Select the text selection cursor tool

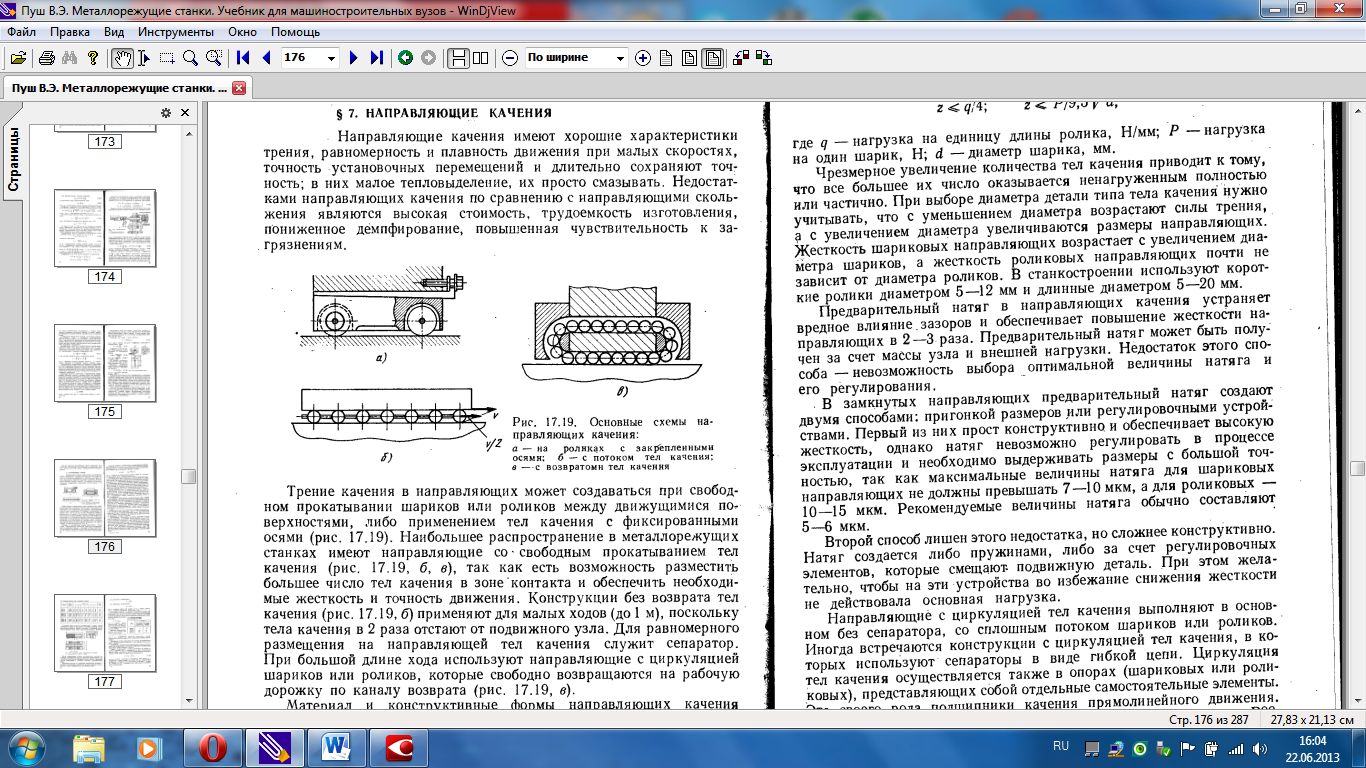[144, 58]
